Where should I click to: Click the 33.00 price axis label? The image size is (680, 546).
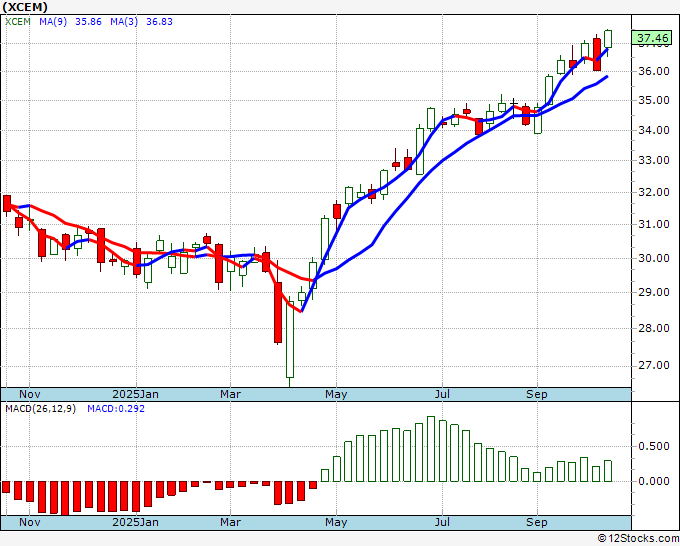(x=654, y=160)
